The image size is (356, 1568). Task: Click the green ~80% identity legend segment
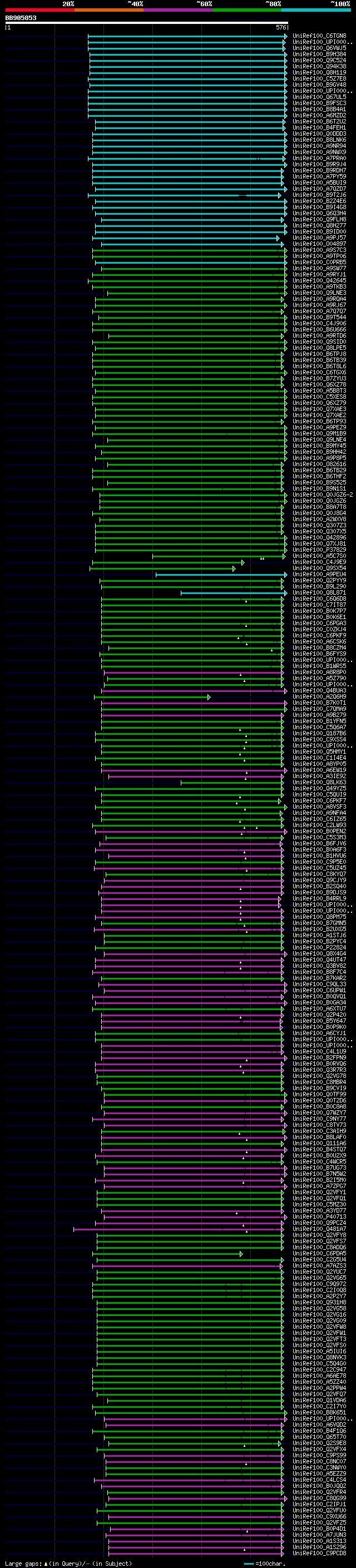click(247, 10)
